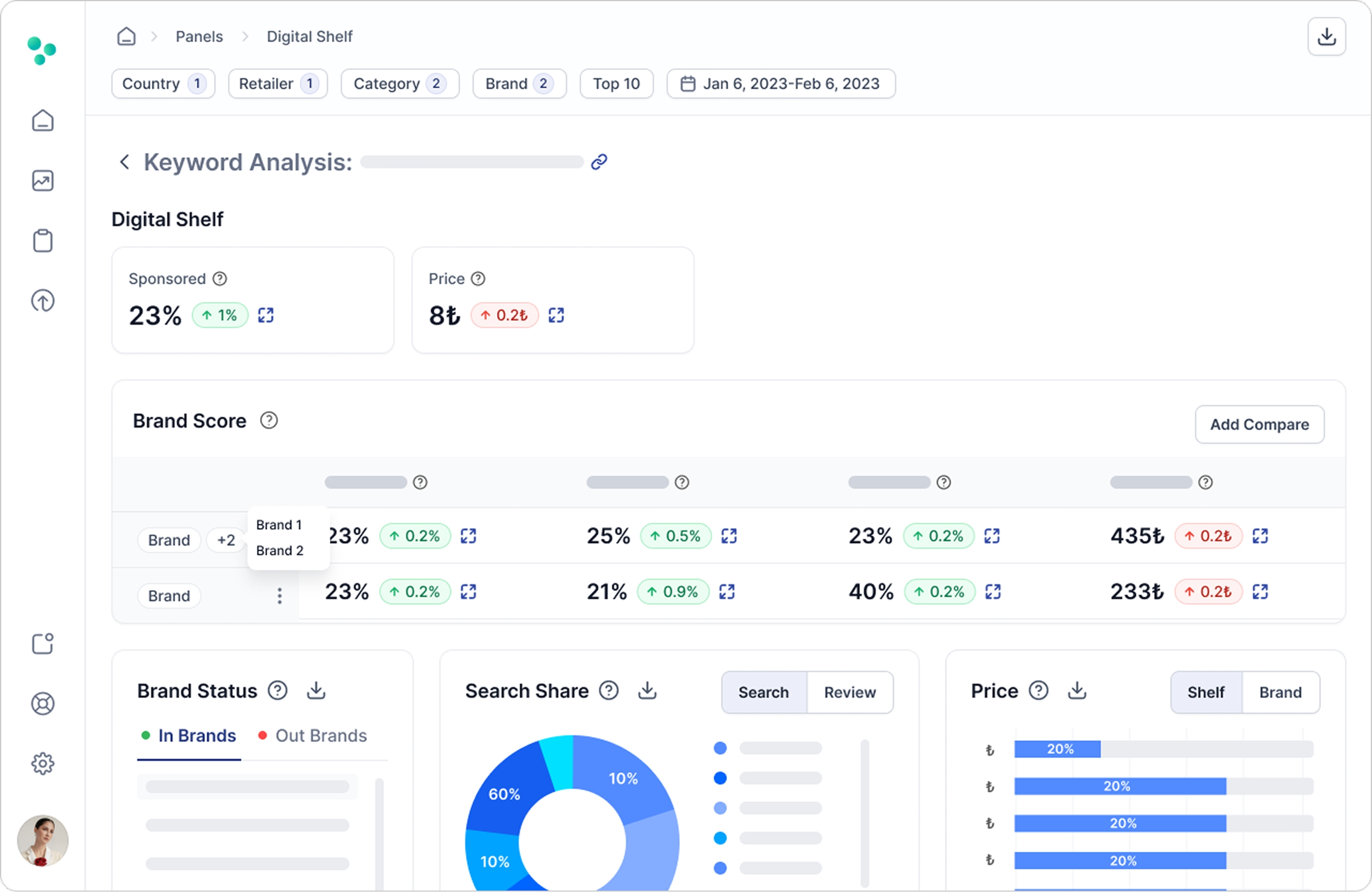This screenshot has height=892, width=1372.
Task: Show help for Search Share
Action: click(609, 690)
